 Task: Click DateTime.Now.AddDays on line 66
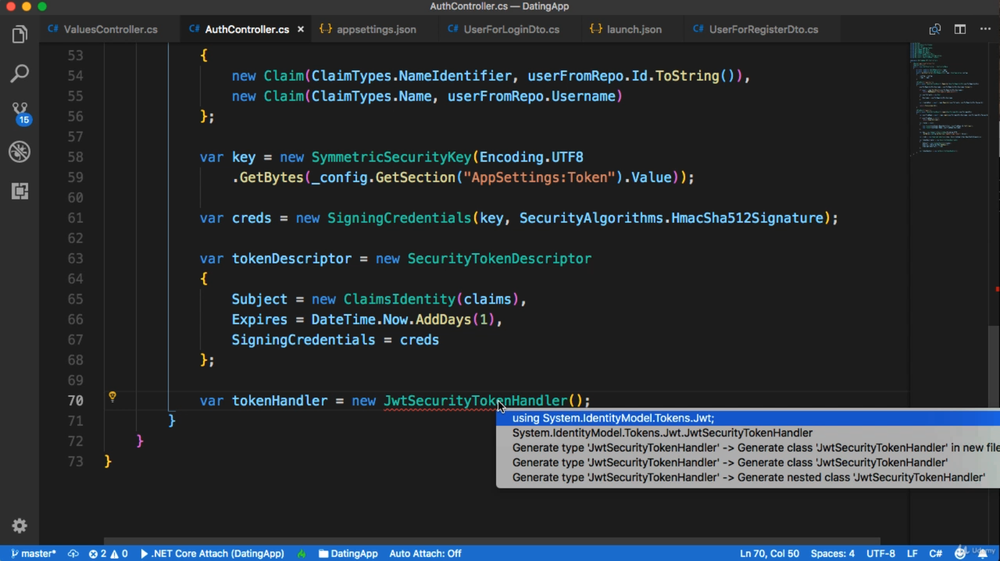(x=391, y=319)
